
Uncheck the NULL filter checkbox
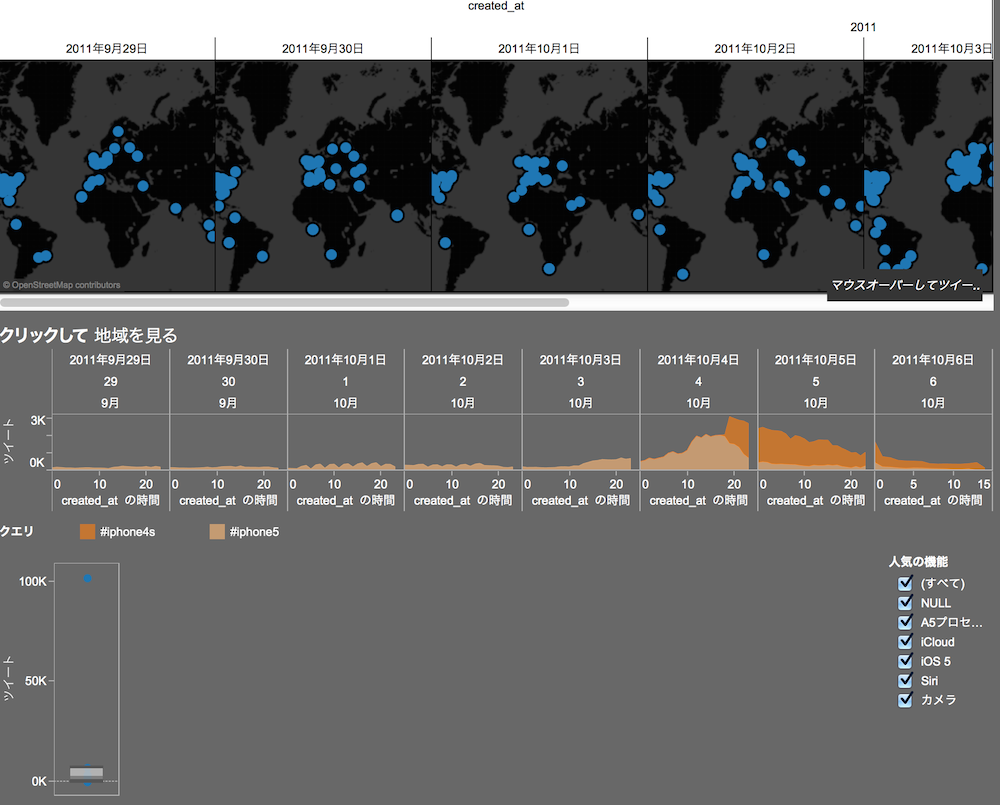coord(905,603)
